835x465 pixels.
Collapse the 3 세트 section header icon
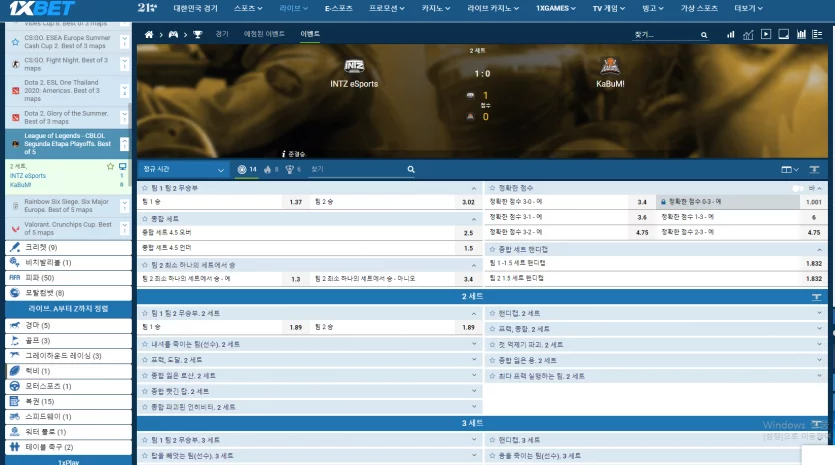pyautogui.click(x=816, y=423)
